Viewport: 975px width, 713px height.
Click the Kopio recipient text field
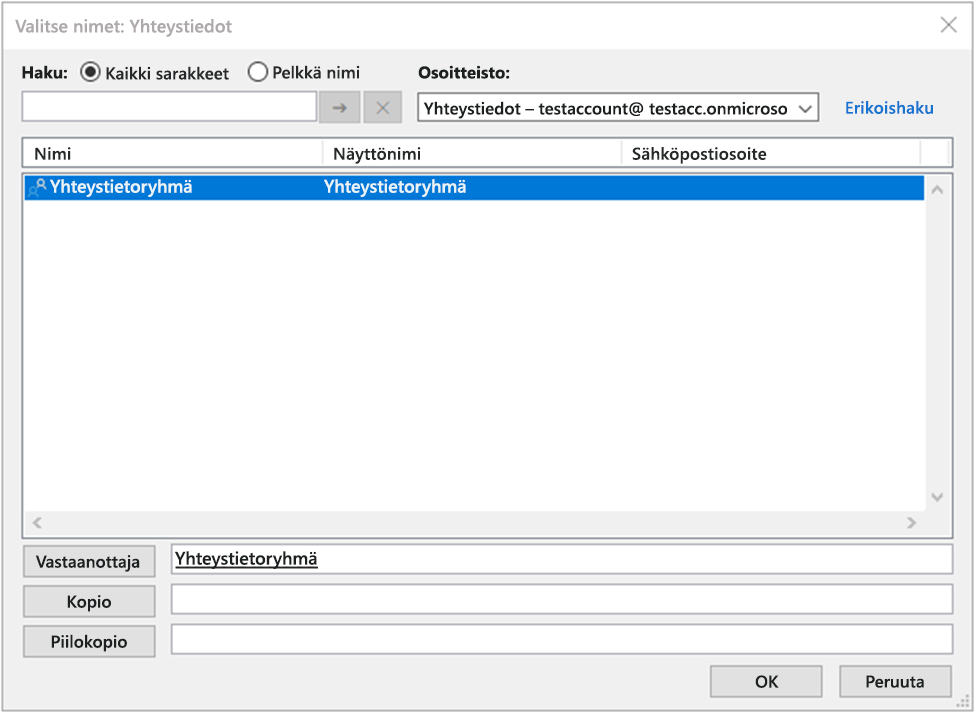561,599
